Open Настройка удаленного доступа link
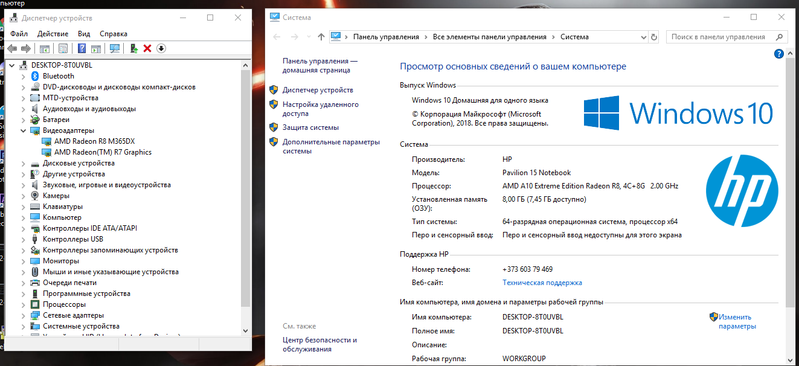The width and height of the screenshot is (799, 366). 321,109
